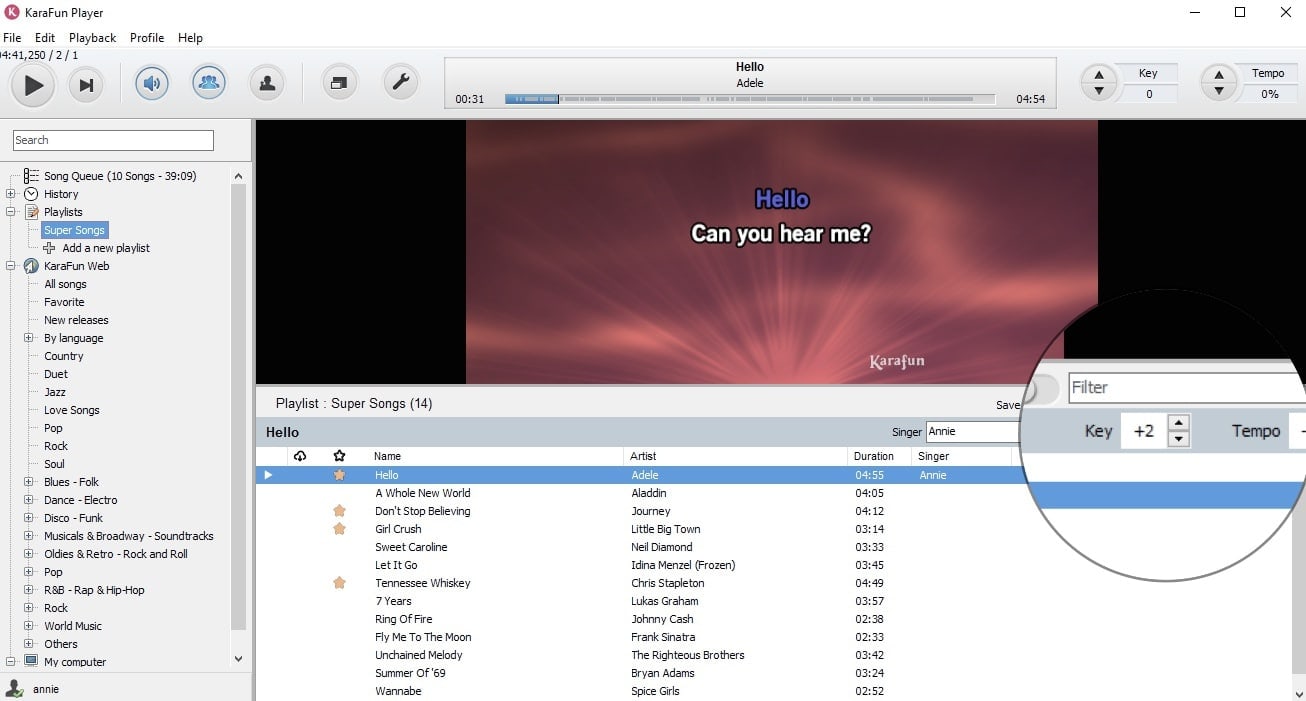Screen dimensions: 1306x701
Task: Expand the History tree node
Action: (x=11, y=194)
